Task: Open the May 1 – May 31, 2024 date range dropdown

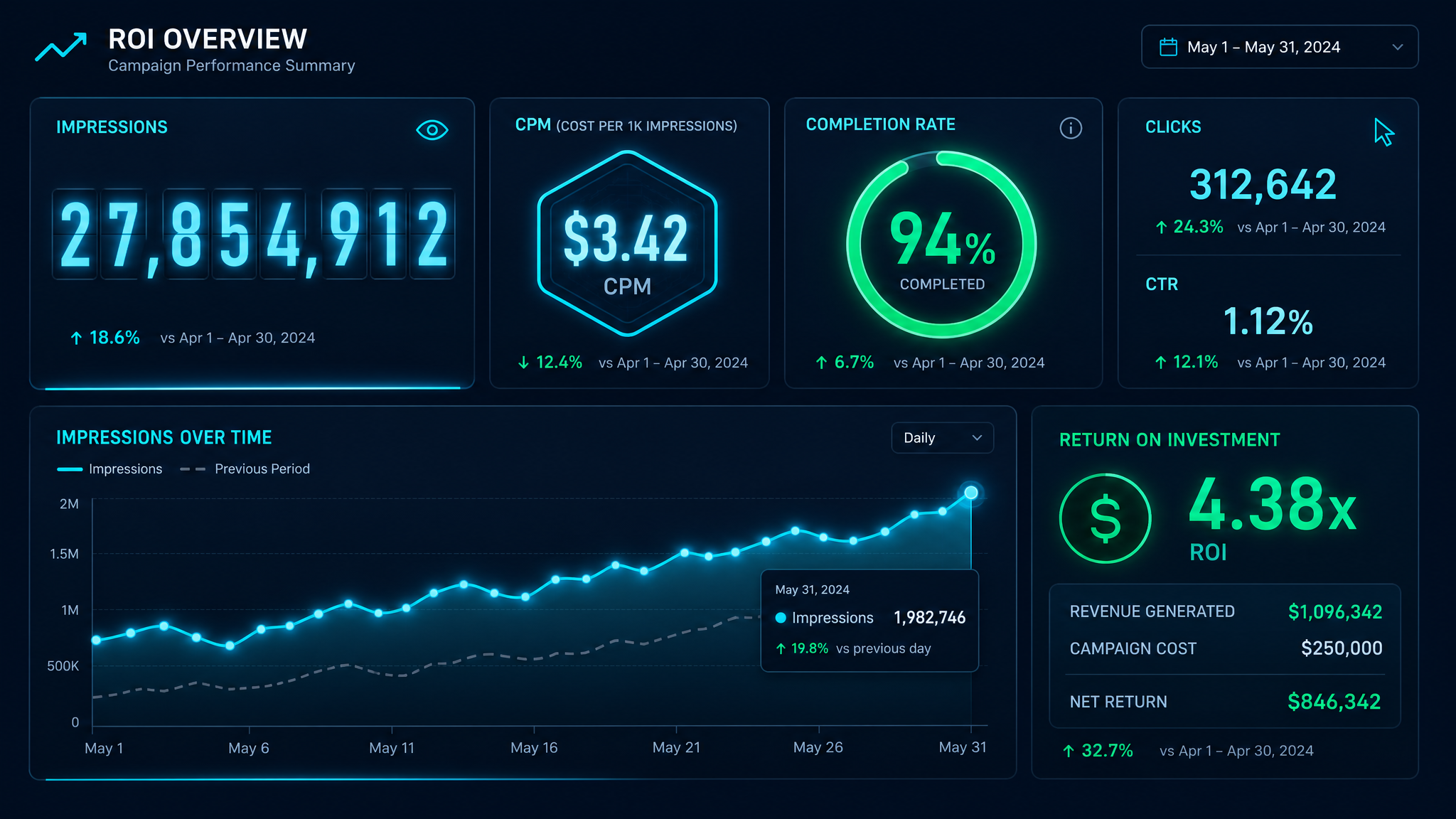Action: pyautogui.click(x=1279, y=47)
